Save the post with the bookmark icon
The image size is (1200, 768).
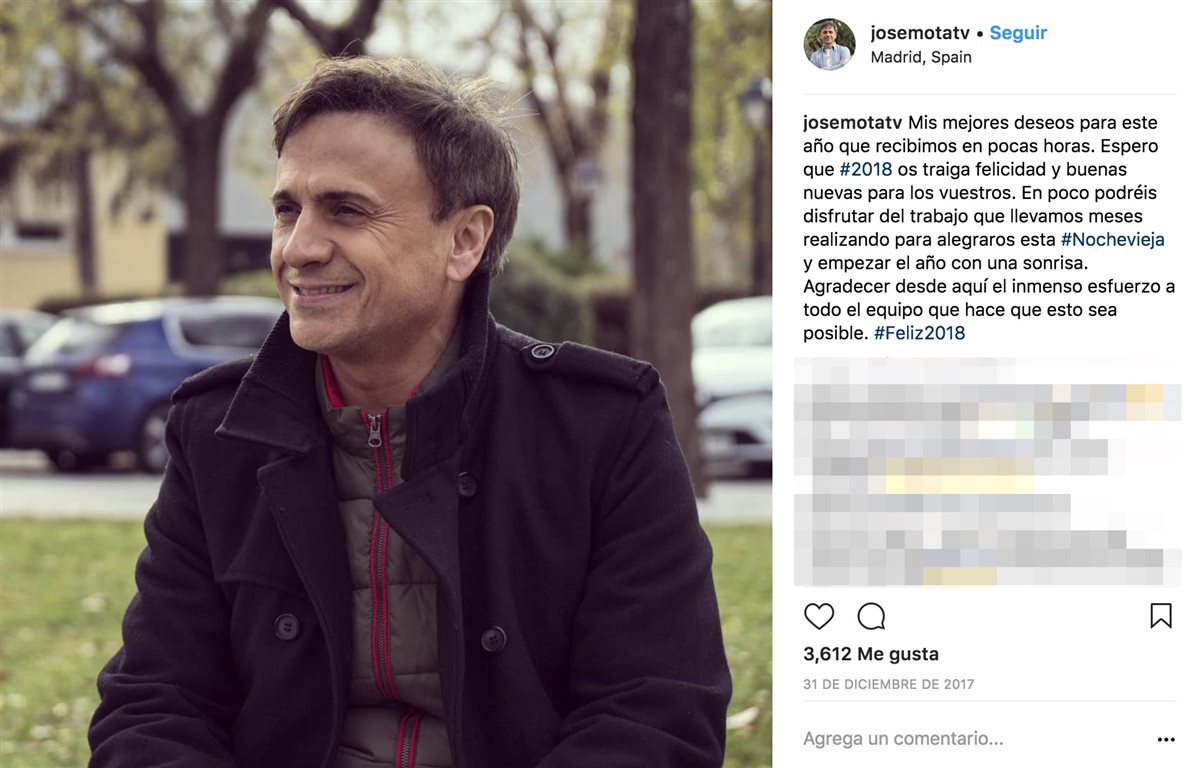[x=1160, y=616]
